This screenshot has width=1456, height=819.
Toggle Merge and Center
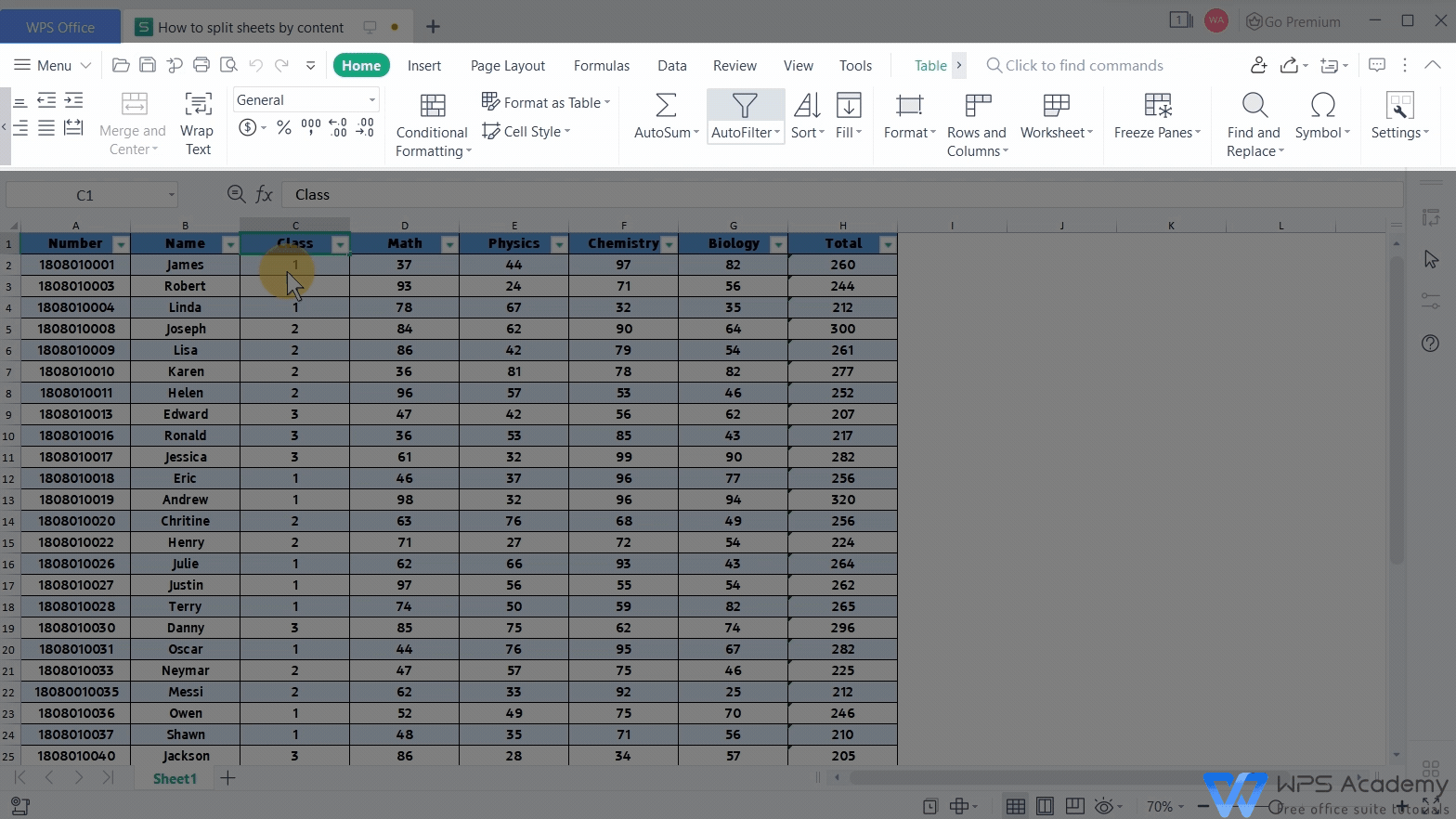tap(133, 124)
